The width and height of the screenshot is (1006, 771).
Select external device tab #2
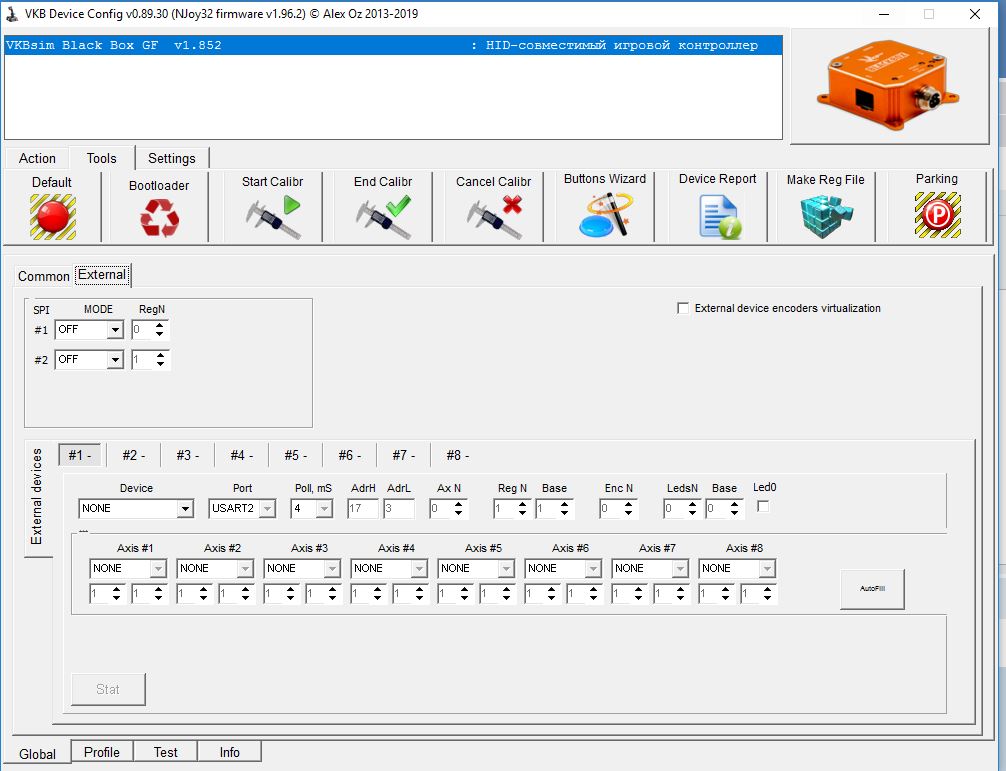pyautogui.click(x=133, y=455)
